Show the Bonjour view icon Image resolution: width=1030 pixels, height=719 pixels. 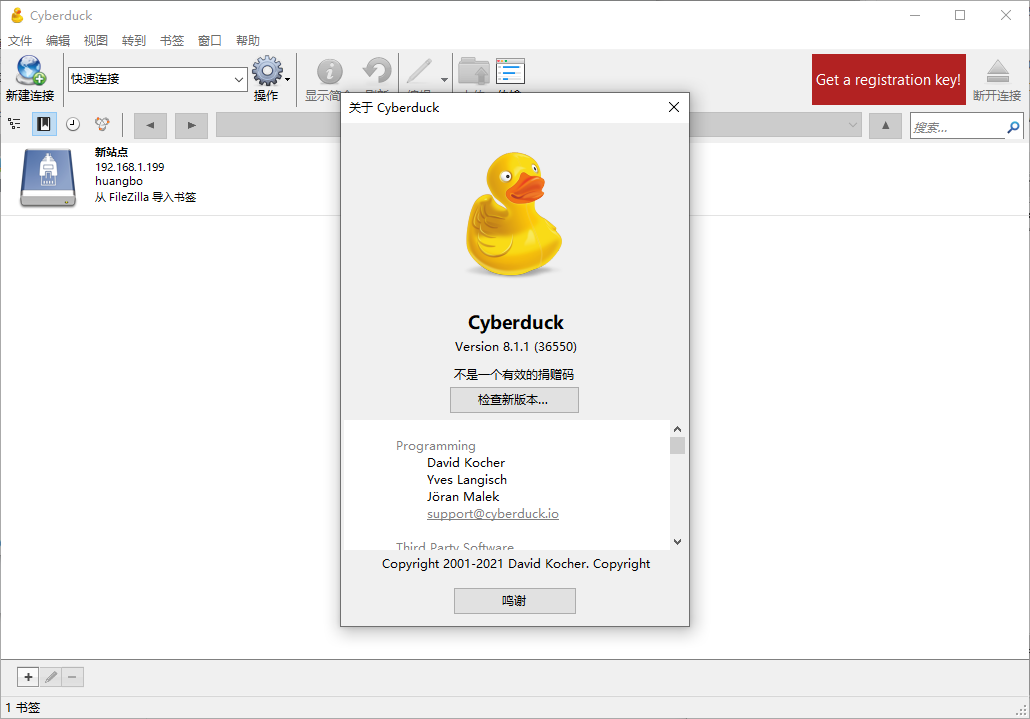tap(102, 123)
